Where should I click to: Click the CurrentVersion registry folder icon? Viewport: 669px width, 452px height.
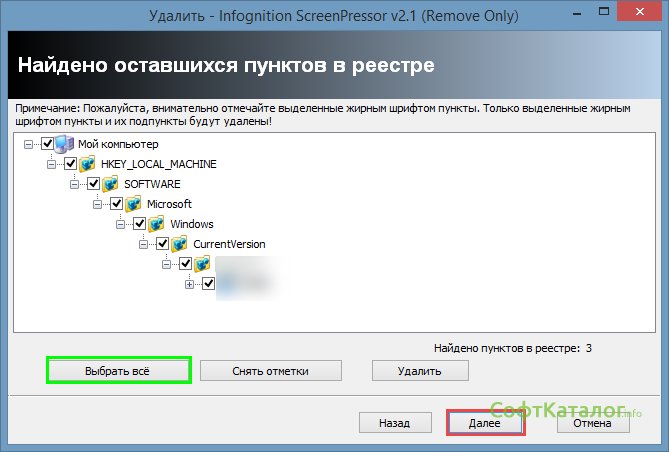(x=179, y=244)
